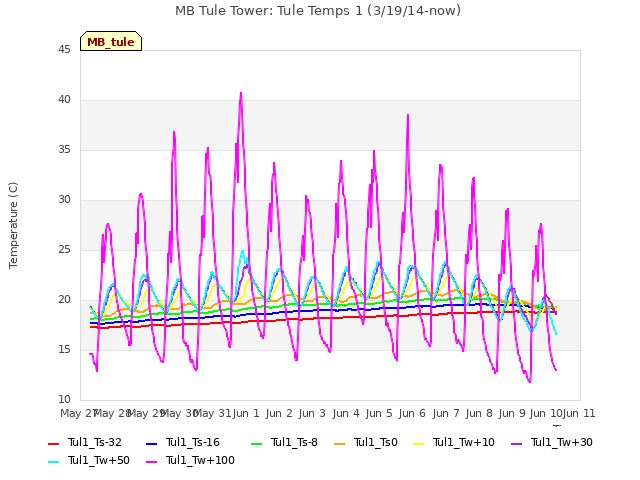Viewport: 640px width, 480px height.
Task: Click the red Tul1_Ts-32 legend swatch
Action: click(53, 443)
